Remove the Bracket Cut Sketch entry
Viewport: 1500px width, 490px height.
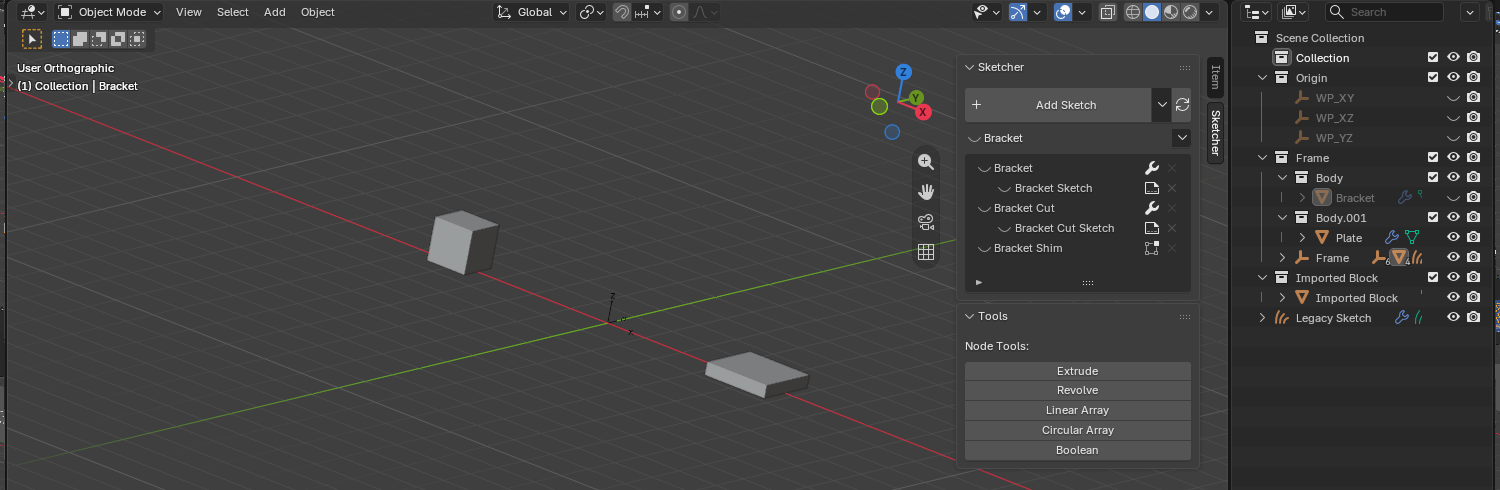tap(1173, 228)
